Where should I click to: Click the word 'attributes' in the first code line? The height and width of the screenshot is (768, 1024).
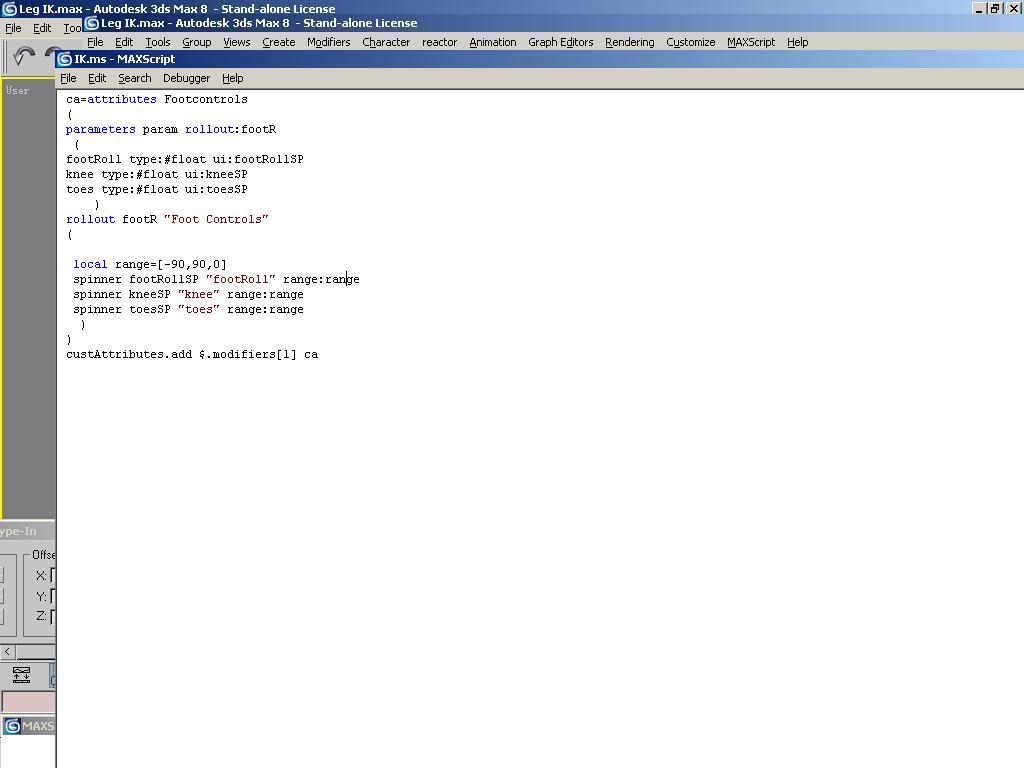pos(121,99)
